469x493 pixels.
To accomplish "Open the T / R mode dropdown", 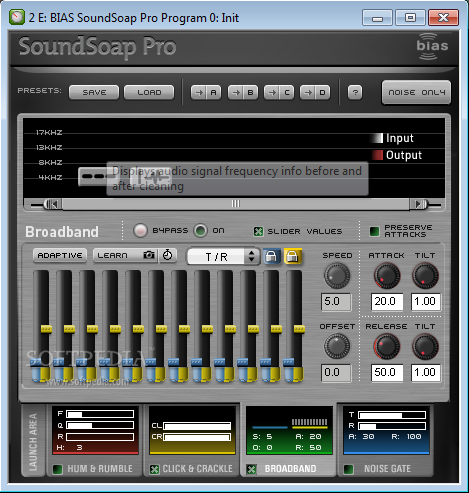I will [223, 256].
